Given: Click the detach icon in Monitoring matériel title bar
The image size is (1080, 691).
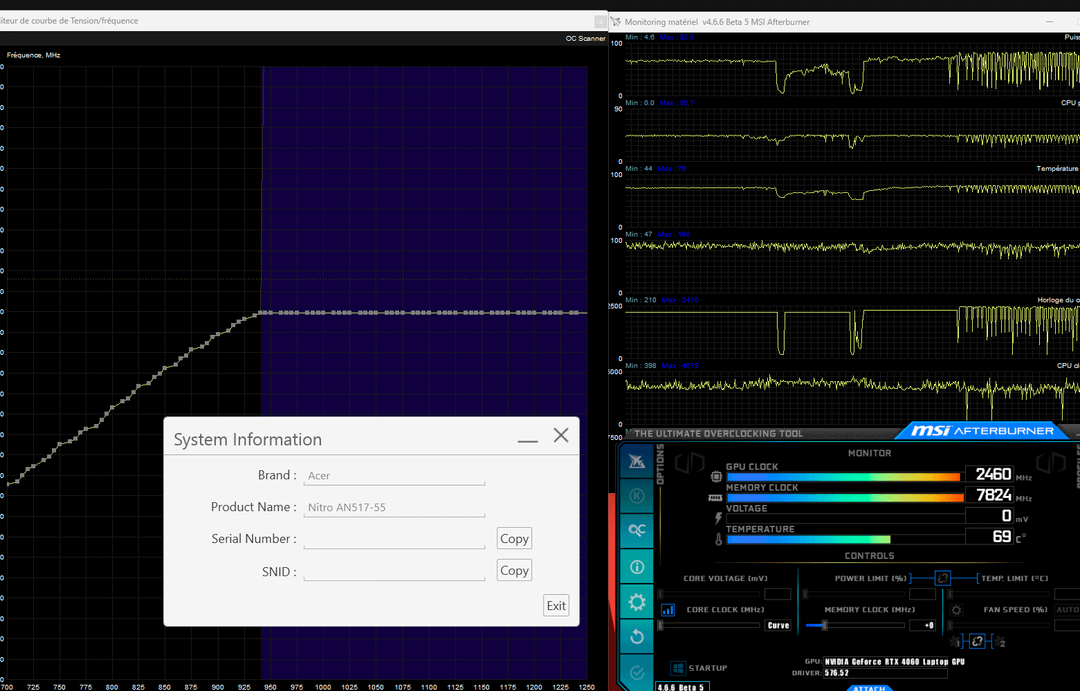Looking at the screenshot, I should 616,22.
